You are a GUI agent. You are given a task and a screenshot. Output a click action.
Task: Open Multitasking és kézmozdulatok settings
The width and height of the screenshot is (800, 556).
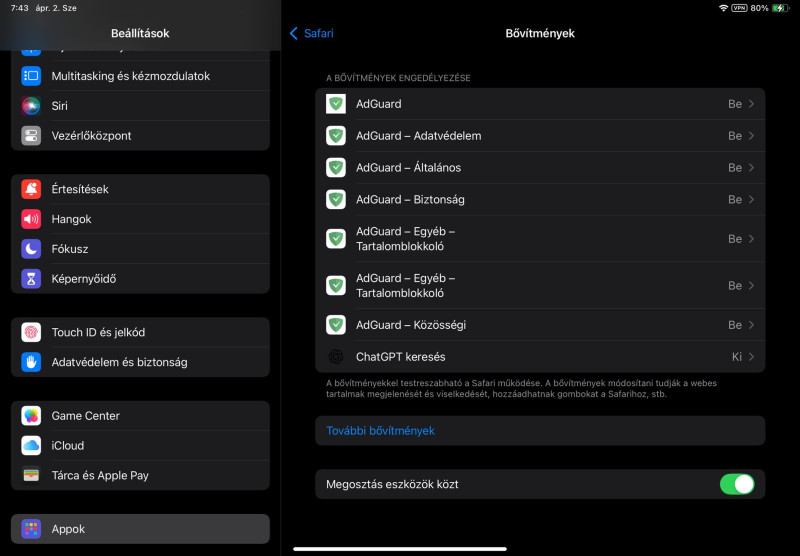tap(140, 75)
